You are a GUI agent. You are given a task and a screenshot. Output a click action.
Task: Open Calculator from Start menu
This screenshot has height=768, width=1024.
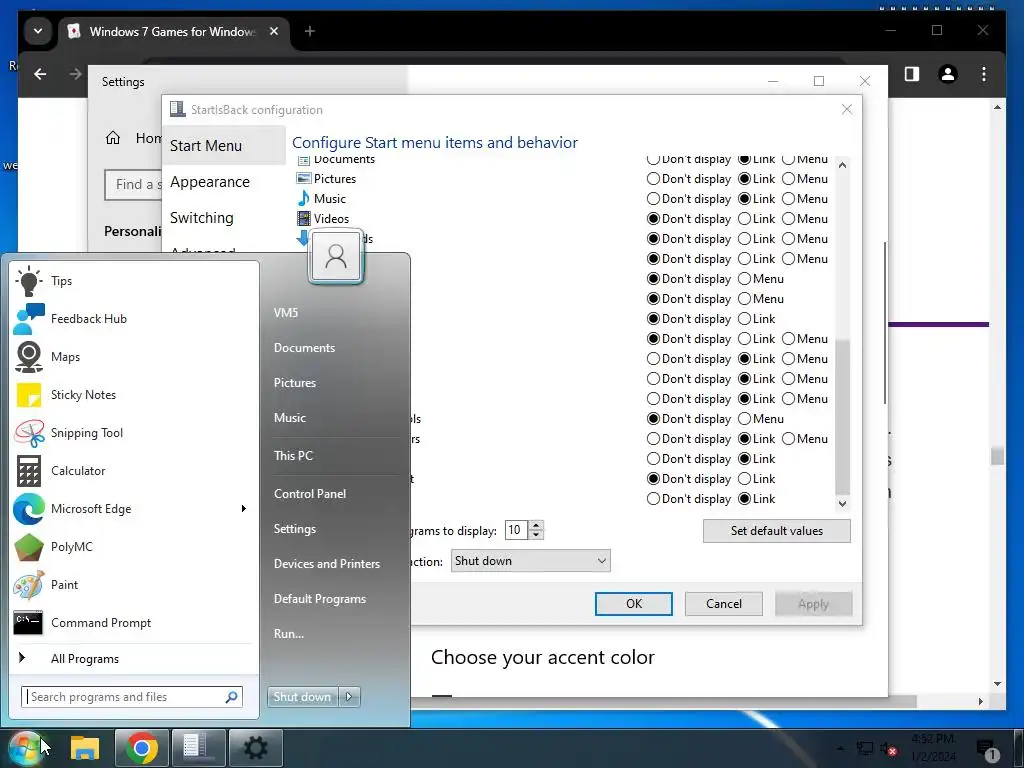tap(134, 470)
